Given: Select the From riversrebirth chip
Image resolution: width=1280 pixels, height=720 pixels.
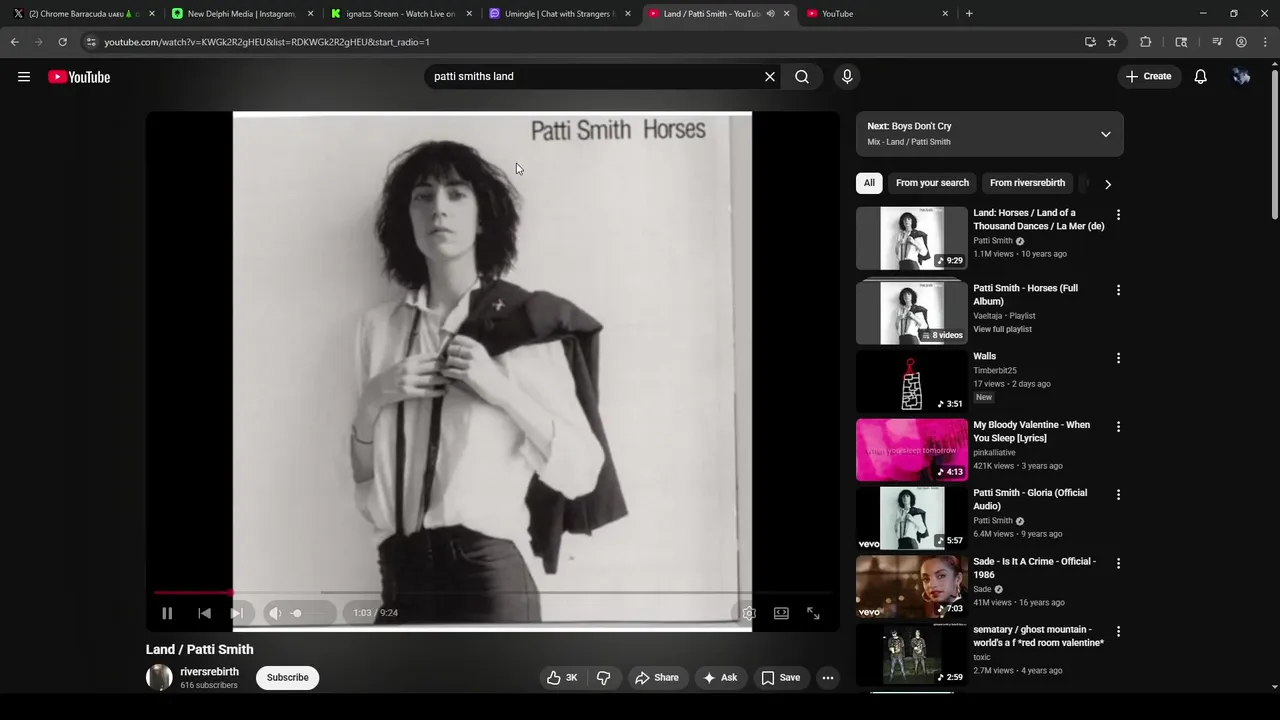Looking at the screenshot, I should click(x=1027, y=183).
